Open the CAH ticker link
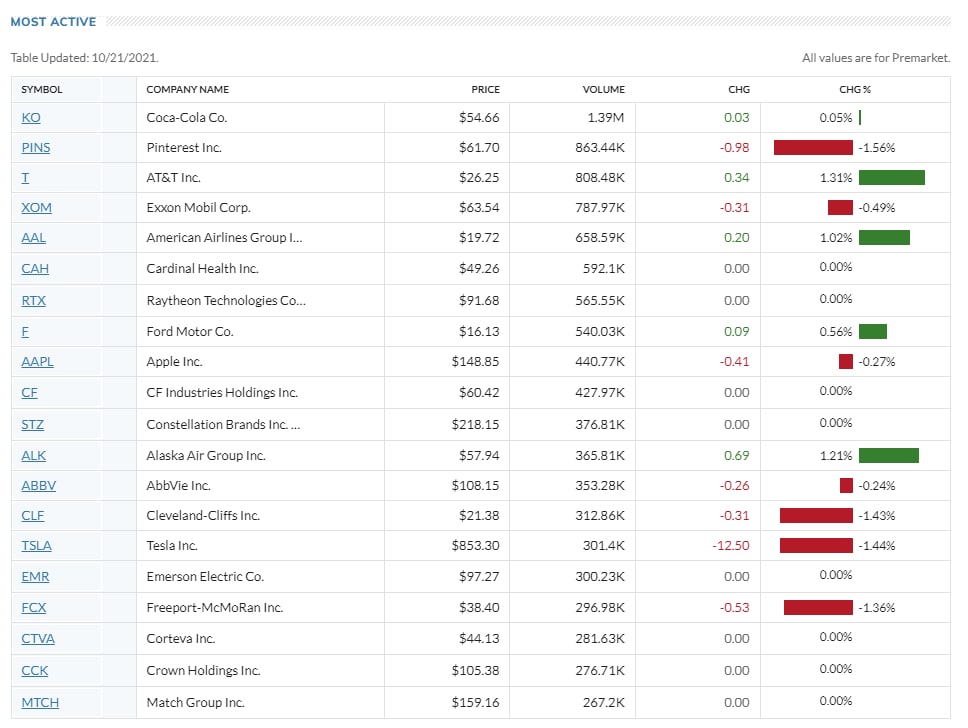 pos(35,269)
